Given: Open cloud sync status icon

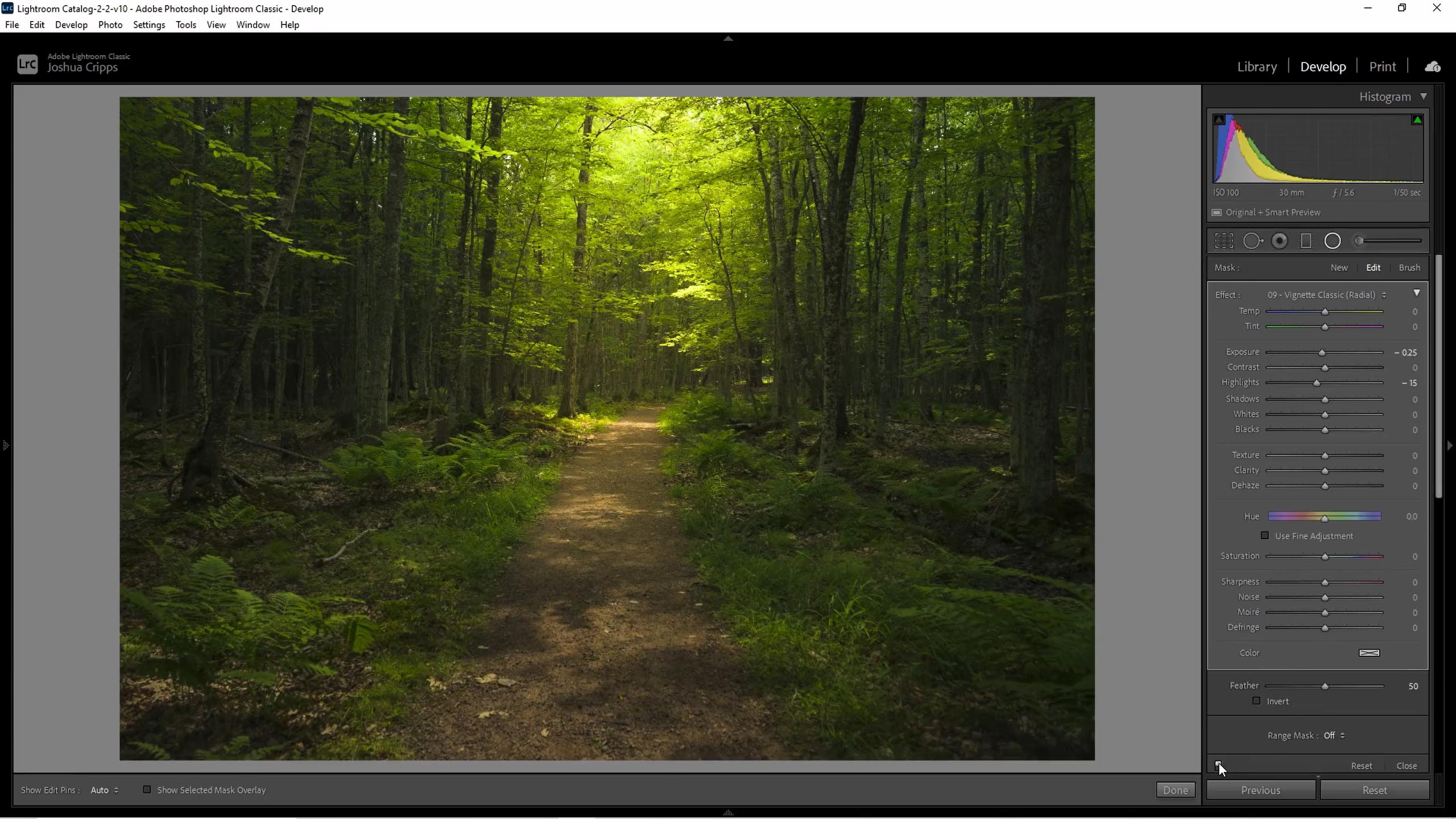Looking at the screenshot, I should pyautogui.click(x=1433, y=67).
